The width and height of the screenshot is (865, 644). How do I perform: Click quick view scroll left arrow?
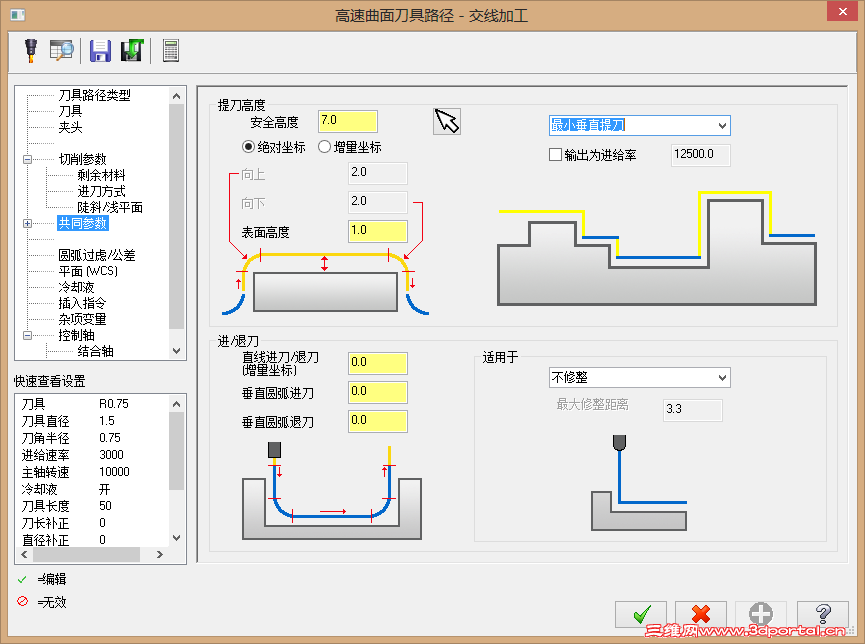point(24,555)
